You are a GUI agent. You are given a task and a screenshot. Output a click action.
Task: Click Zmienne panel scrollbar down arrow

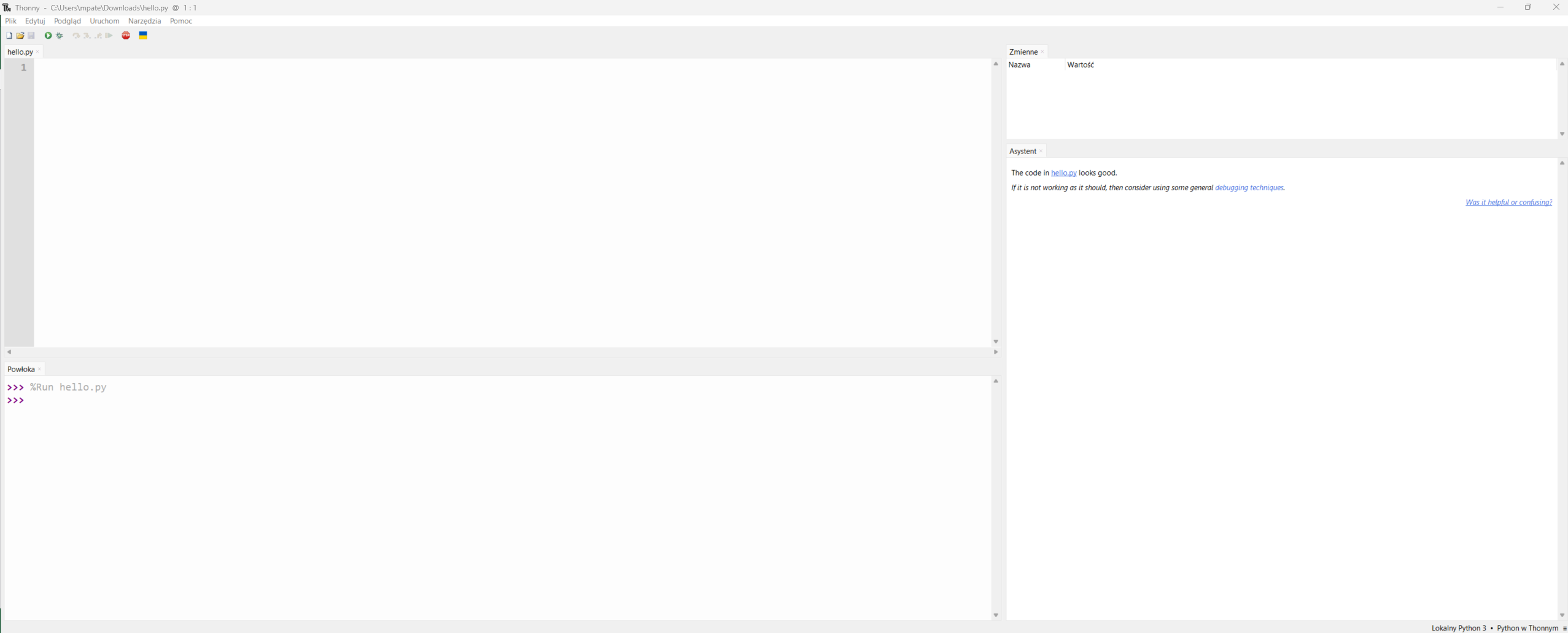(1562, 134)
